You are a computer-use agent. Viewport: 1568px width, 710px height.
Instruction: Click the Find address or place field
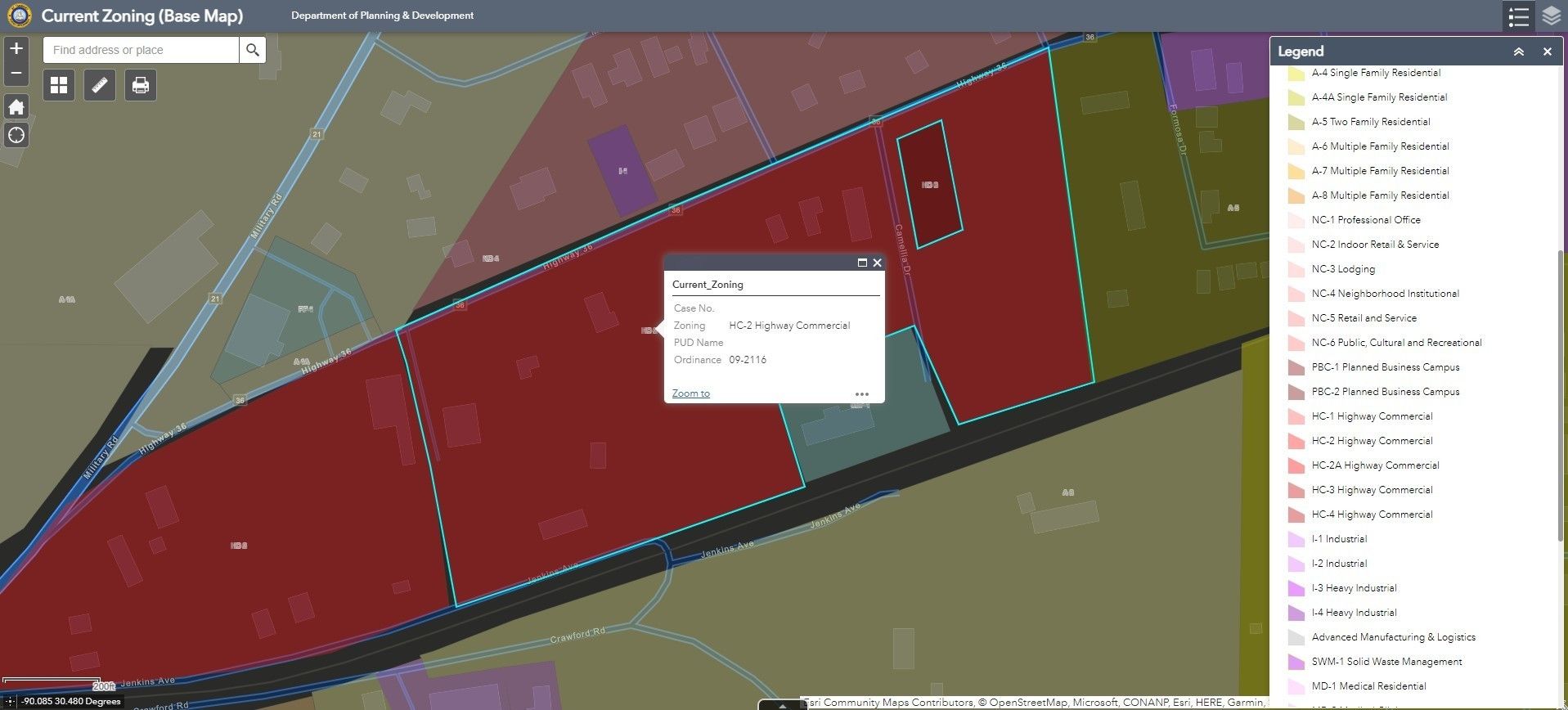(141, 50)
